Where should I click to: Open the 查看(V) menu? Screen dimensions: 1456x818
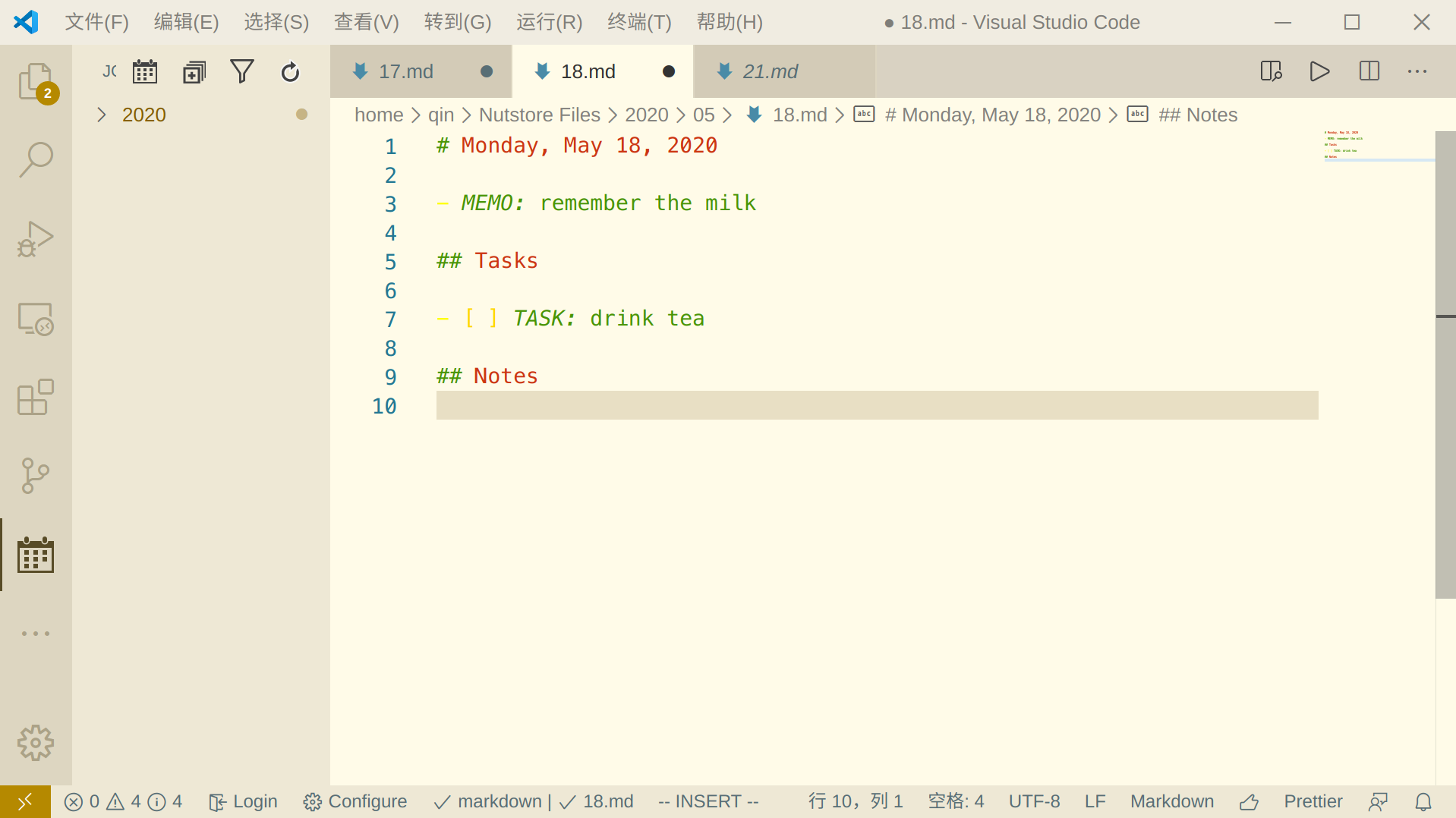tap(366, 22)
